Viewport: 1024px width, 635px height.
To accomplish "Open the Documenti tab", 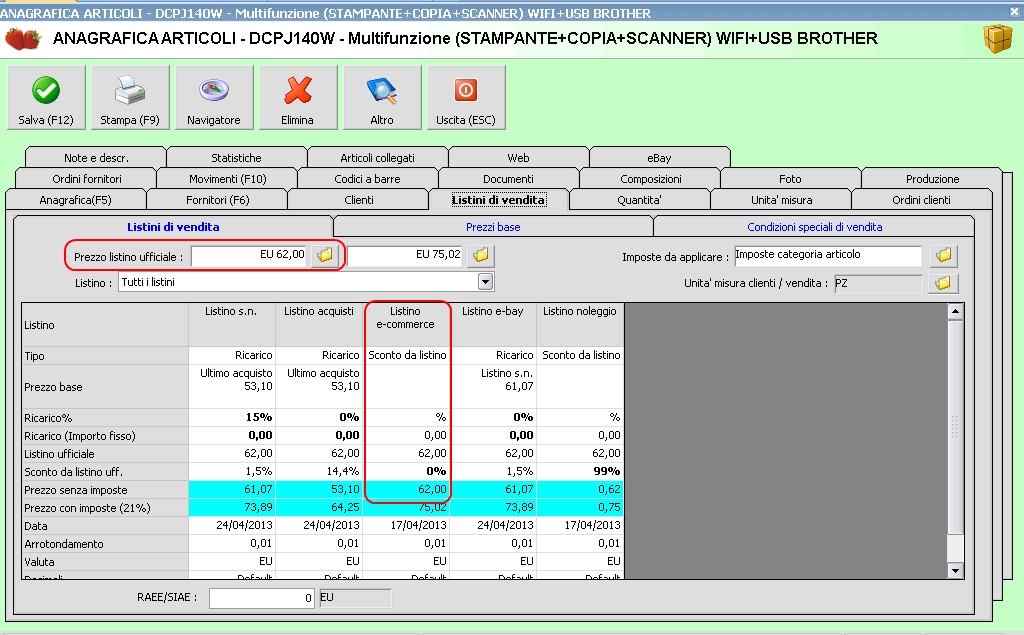I will click(x=509, y=178).
